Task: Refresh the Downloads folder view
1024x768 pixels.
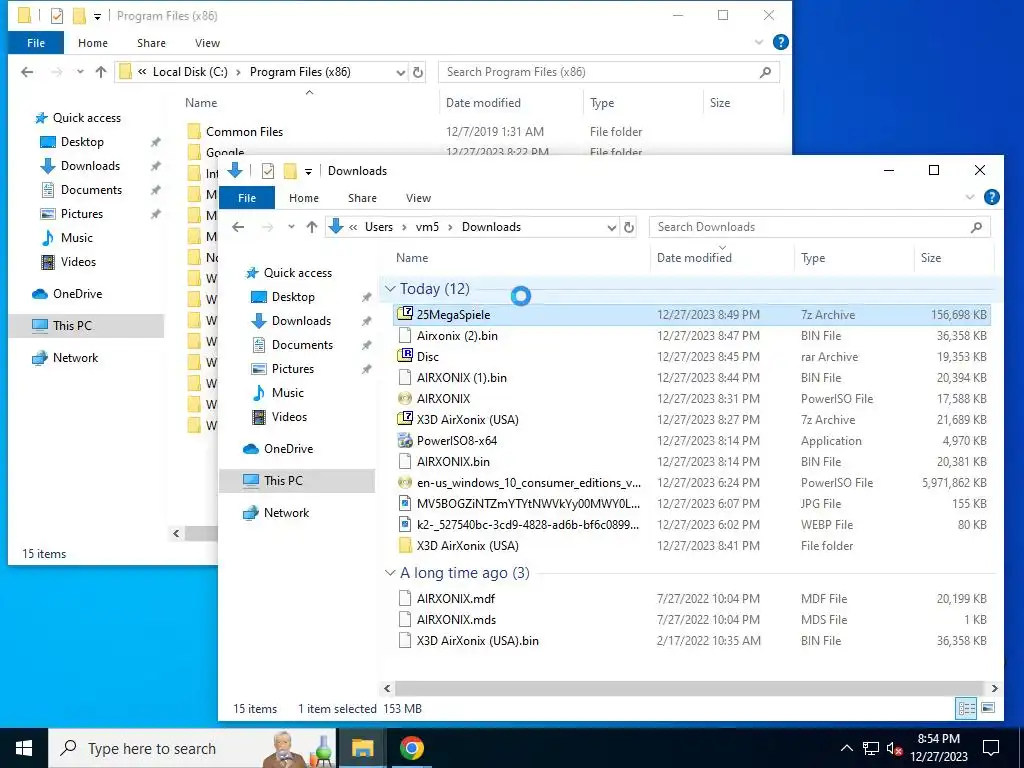Action: point(628,227)
